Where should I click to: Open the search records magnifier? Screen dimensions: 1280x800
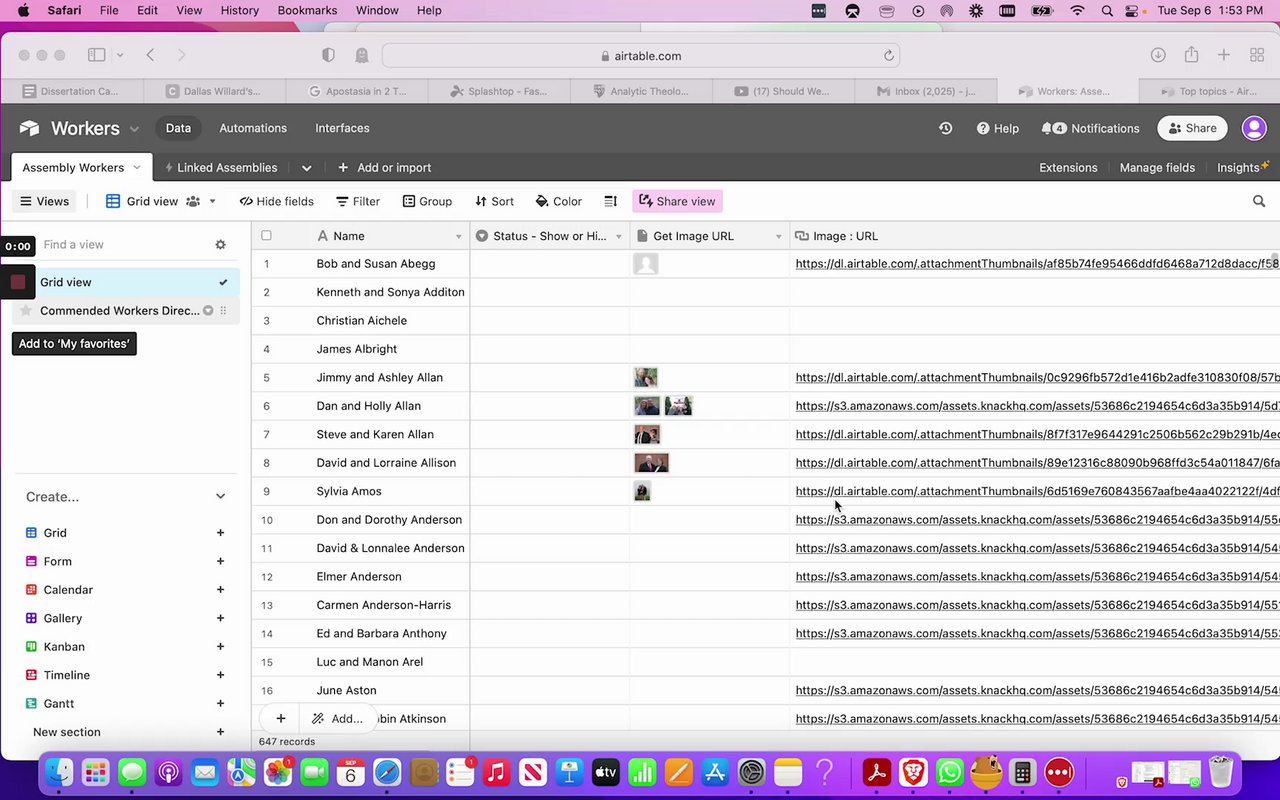(x=1259, y=201)
